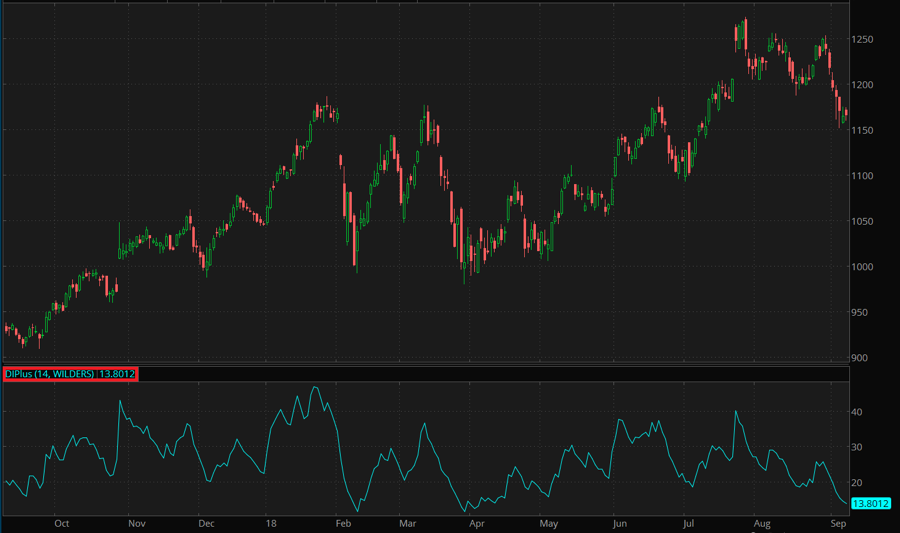The height and width of the screenshot is (533, 900).
Task: Select the Apr label on time axis
Action: coord(477,523)
